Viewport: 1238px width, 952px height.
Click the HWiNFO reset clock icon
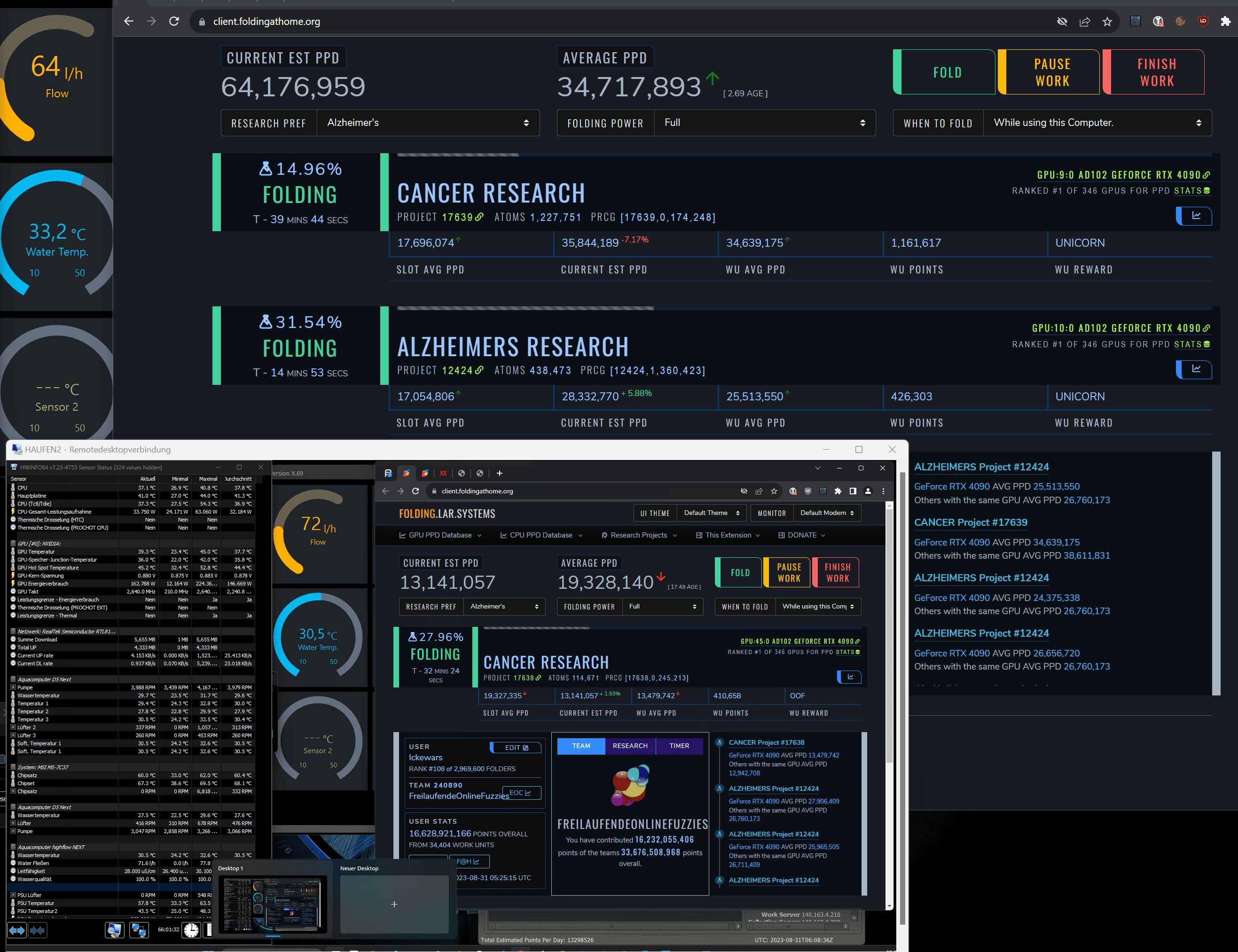[x=191, y=930]
